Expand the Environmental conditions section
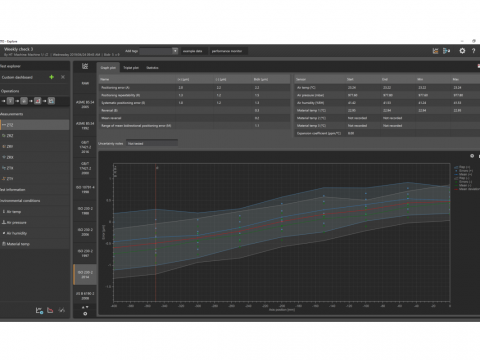The width and height of the screenshot is (480, 360). click(x=35, y=201)
